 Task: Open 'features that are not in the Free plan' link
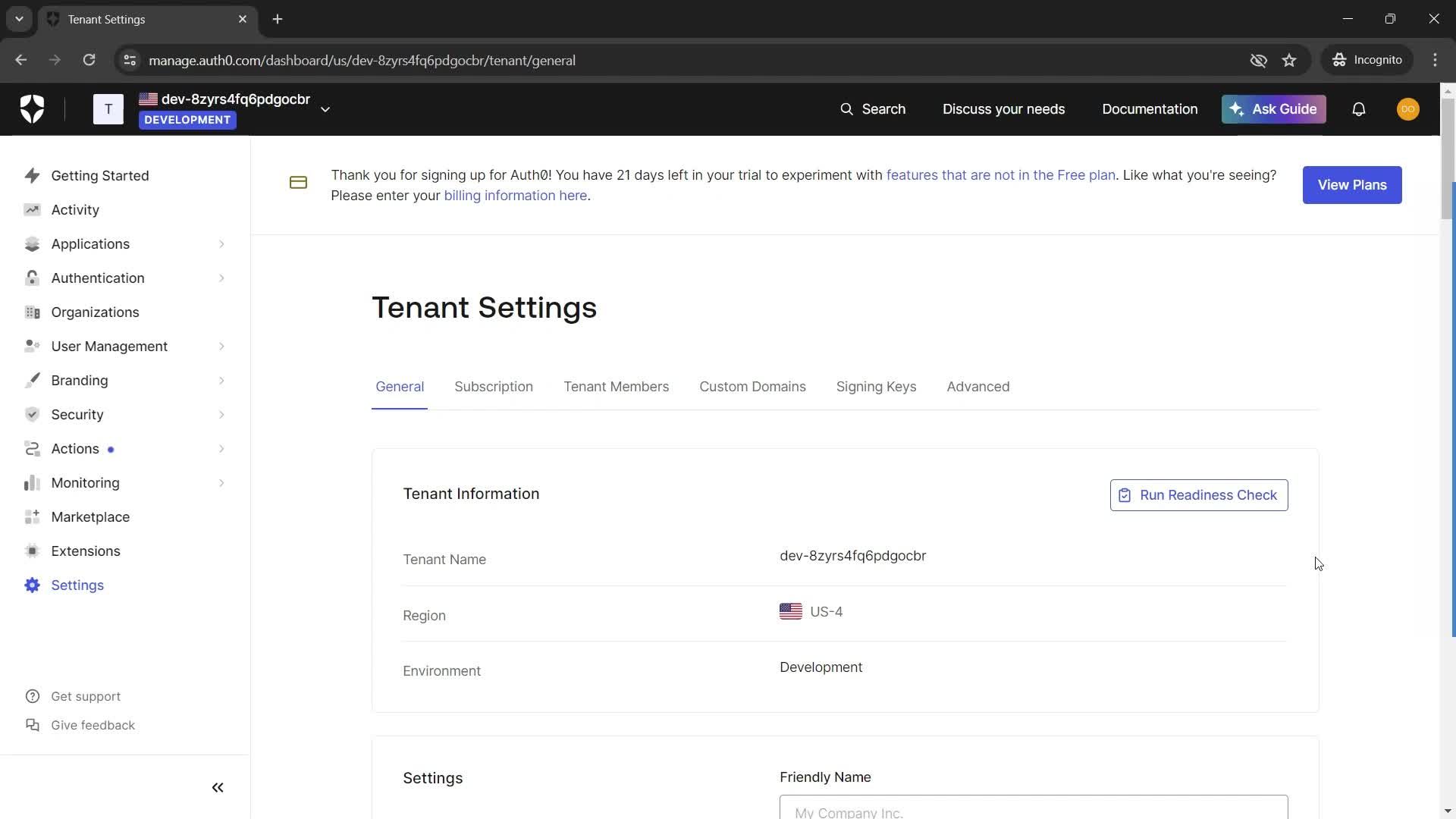pos(1001,175)
